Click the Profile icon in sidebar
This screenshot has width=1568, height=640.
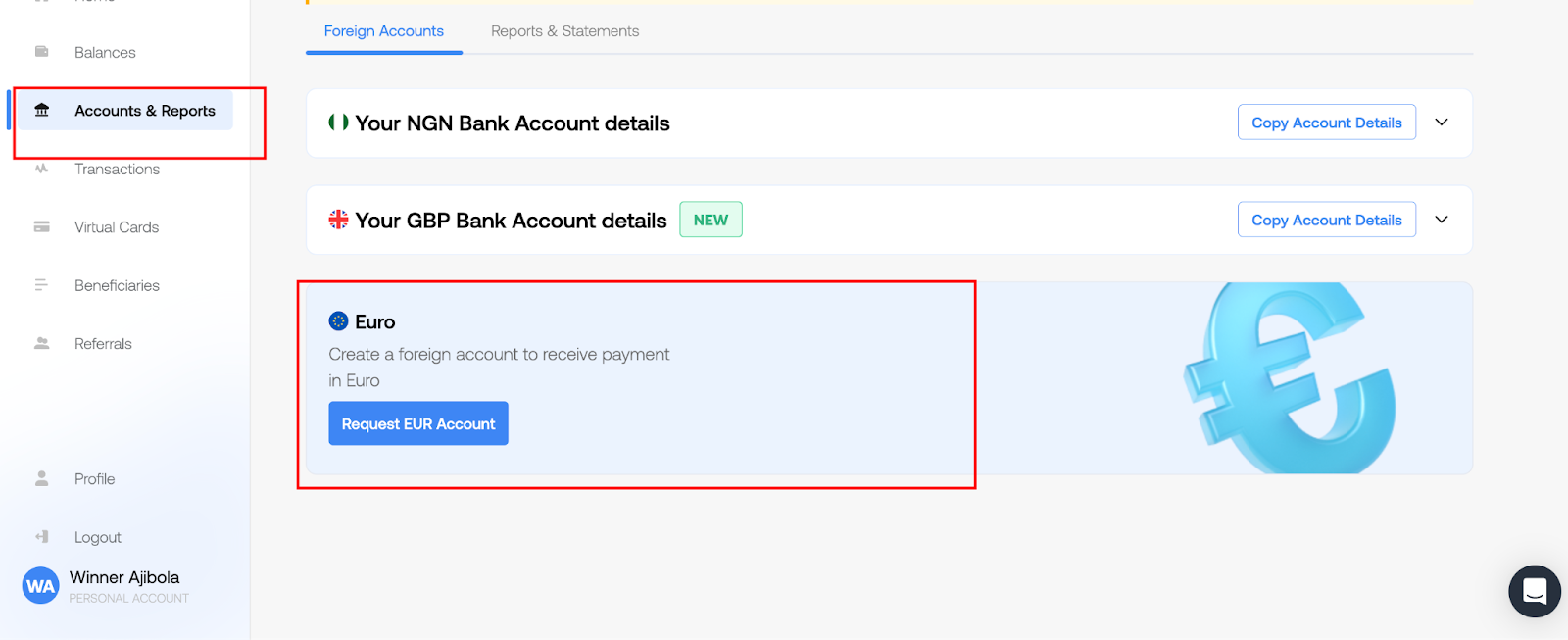point(41,478)
